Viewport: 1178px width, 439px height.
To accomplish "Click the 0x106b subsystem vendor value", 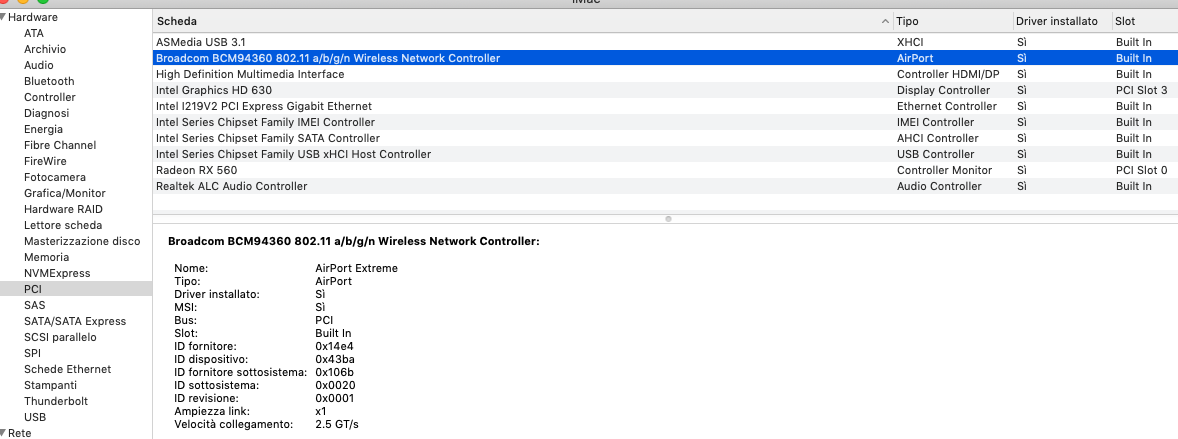I will pyautogui.click(x=335, y=372).
